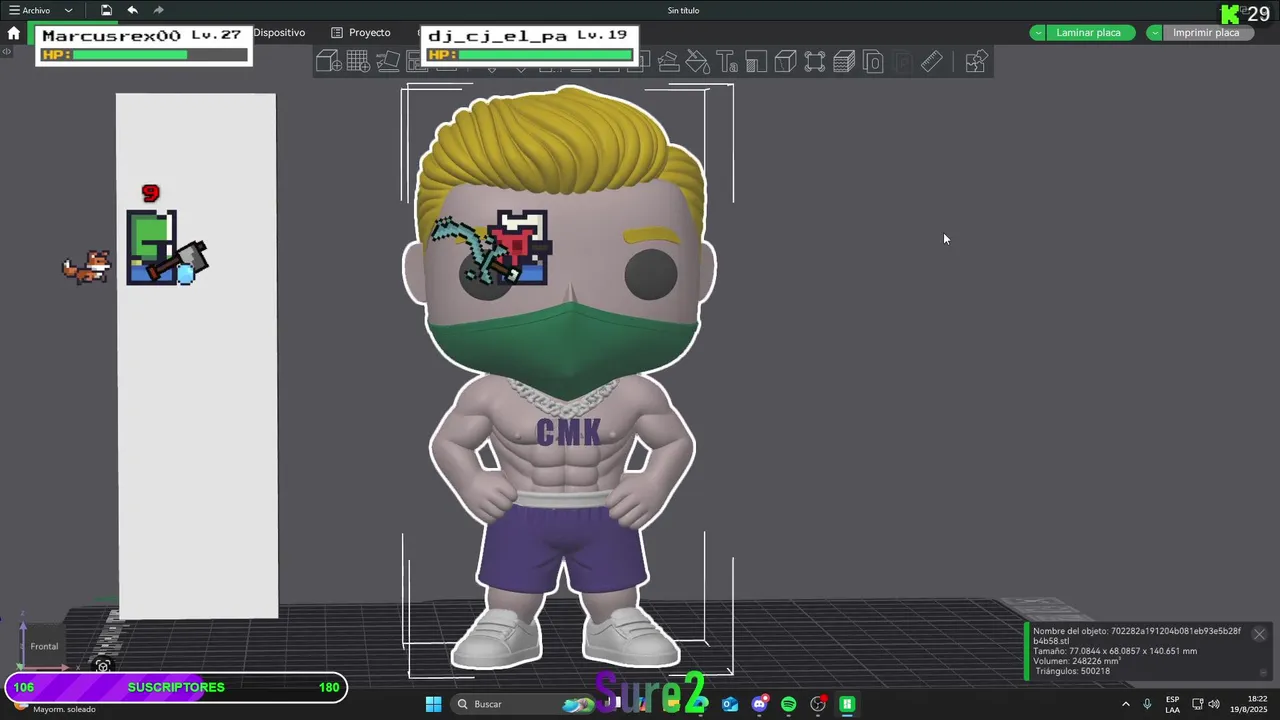The image size is (1280, 720).
Task: Open Outlook from the taskbar
Action: (730, 704)
